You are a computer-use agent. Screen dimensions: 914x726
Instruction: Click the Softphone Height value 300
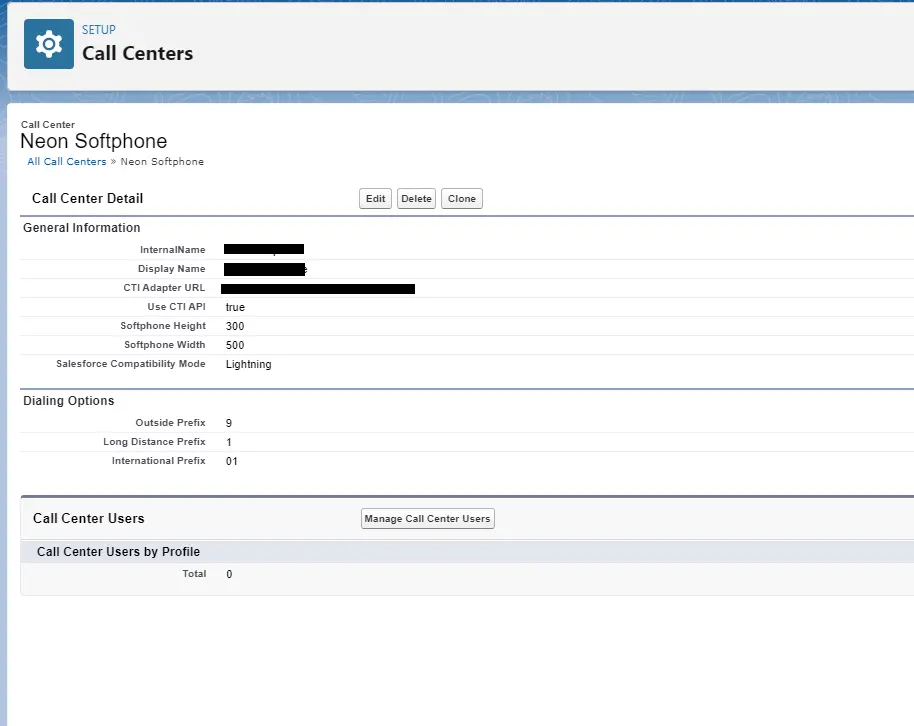[235, 326]
